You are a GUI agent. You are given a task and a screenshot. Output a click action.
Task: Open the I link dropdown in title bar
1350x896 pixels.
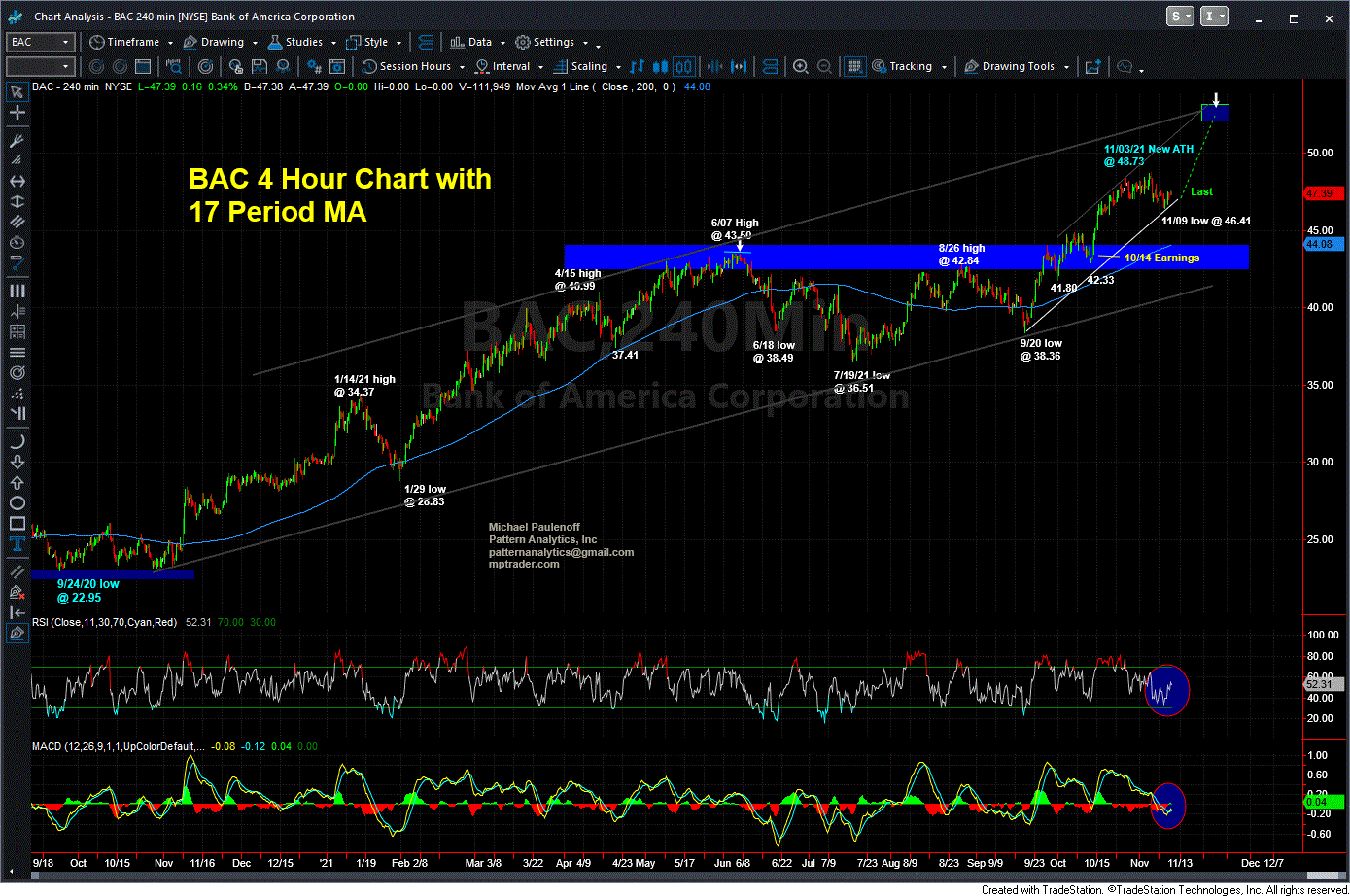pyautogui.click(x=1216, y=17)
